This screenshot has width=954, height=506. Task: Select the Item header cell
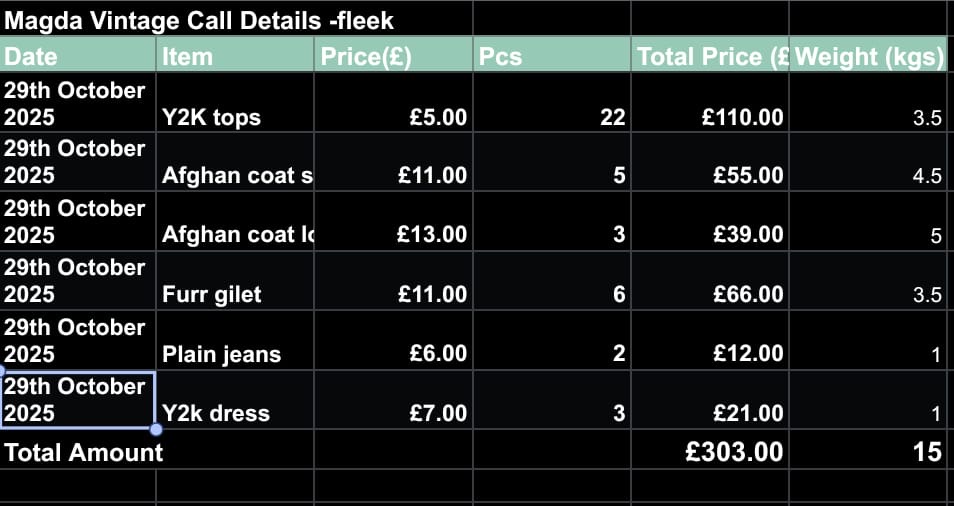(x=235, y=56)
